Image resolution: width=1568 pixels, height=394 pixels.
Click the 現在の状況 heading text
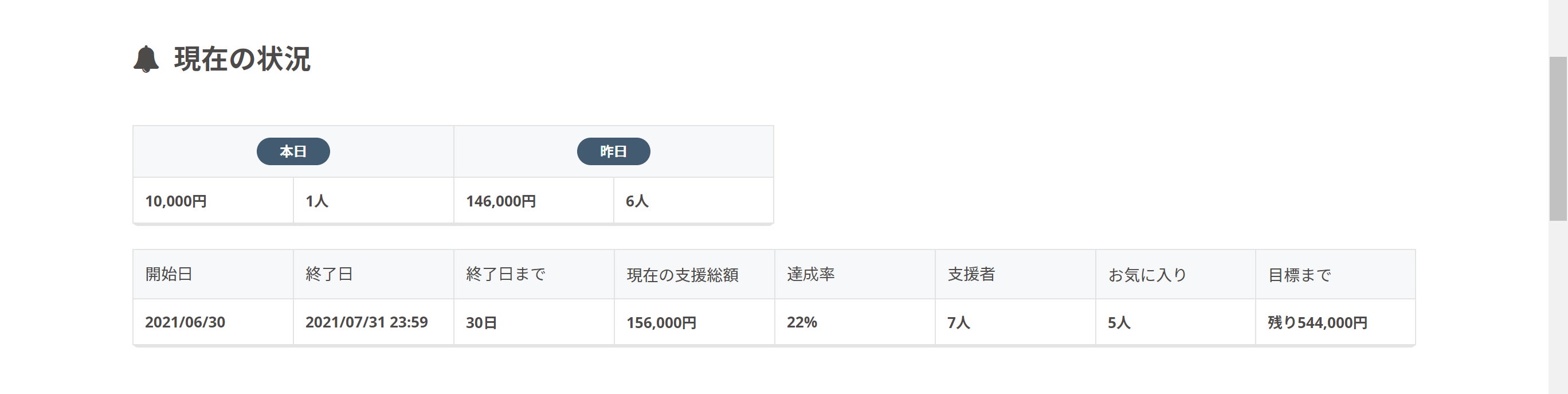click(x=242, y=59)
